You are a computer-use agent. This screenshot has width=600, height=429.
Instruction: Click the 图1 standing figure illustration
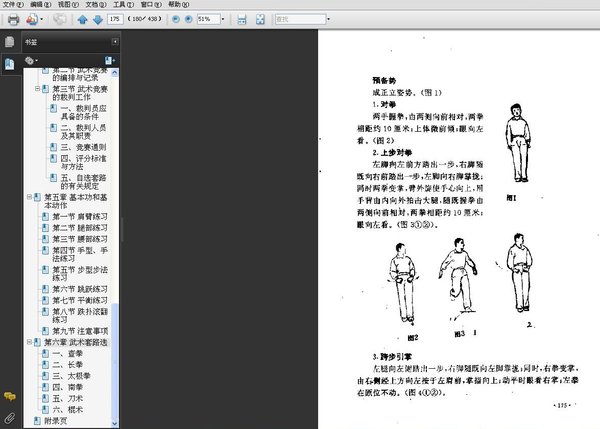518,143
